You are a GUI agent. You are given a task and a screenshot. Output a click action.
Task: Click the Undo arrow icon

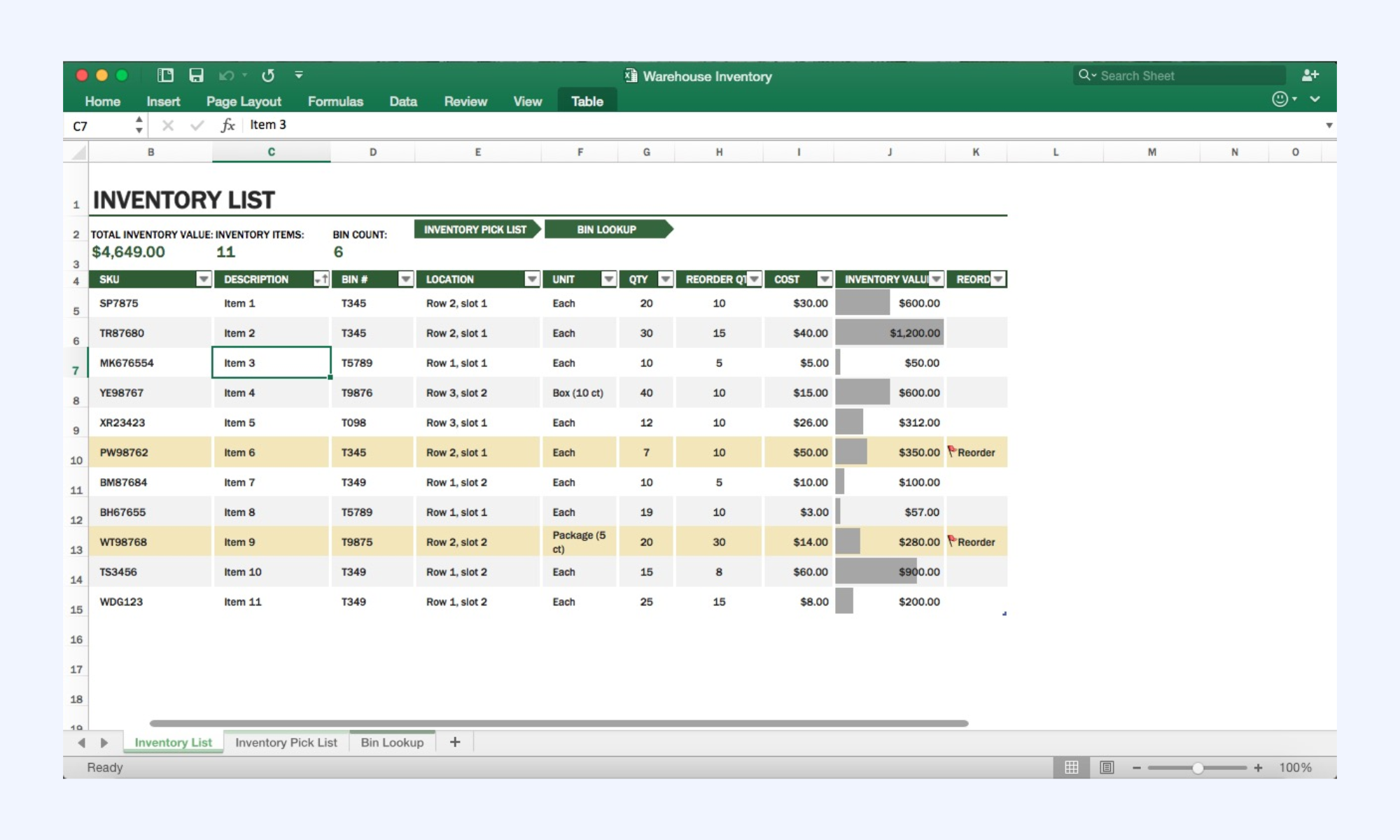(226, 75)
